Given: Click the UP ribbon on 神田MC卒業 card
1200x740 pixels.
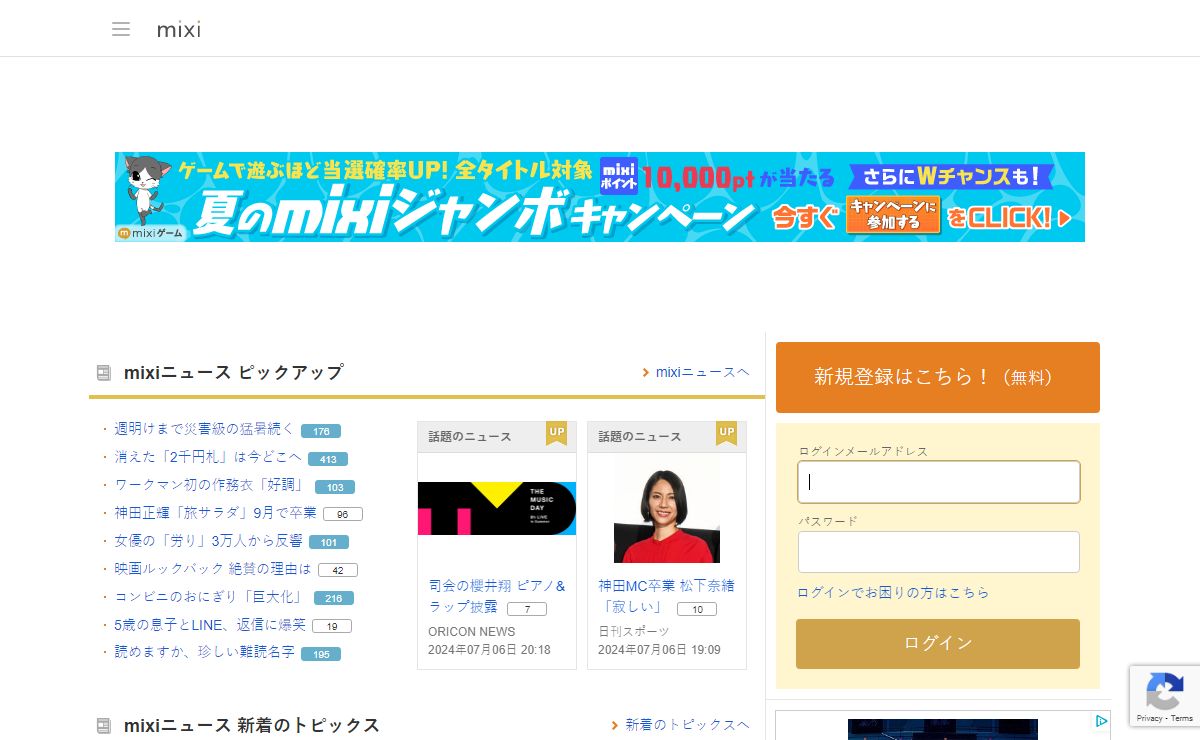Looking at the screenshot, I should click(x=727, y=433).
